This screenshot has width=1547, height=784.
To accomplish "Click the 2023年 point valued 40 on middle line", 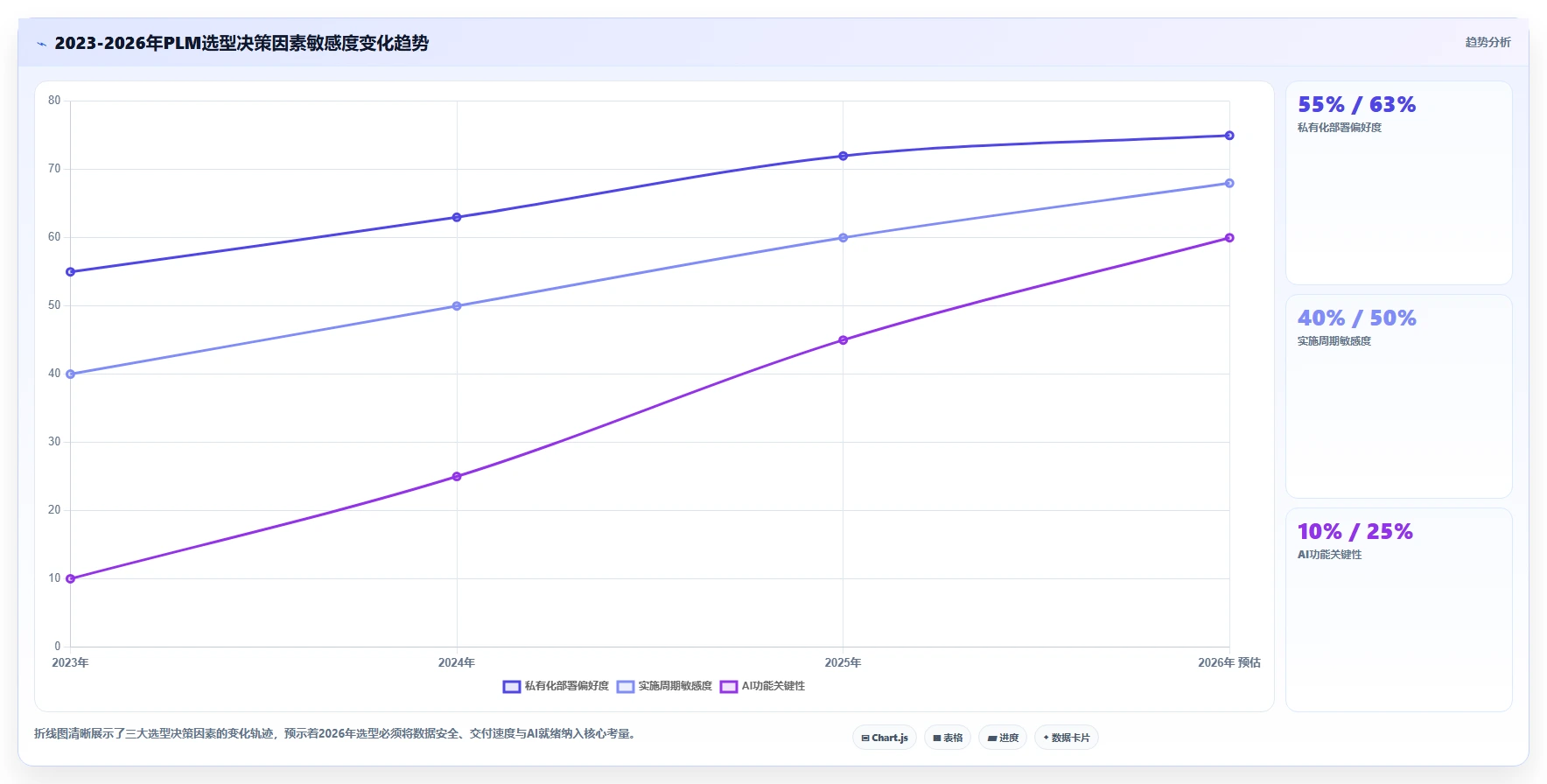I will point(71,374).
